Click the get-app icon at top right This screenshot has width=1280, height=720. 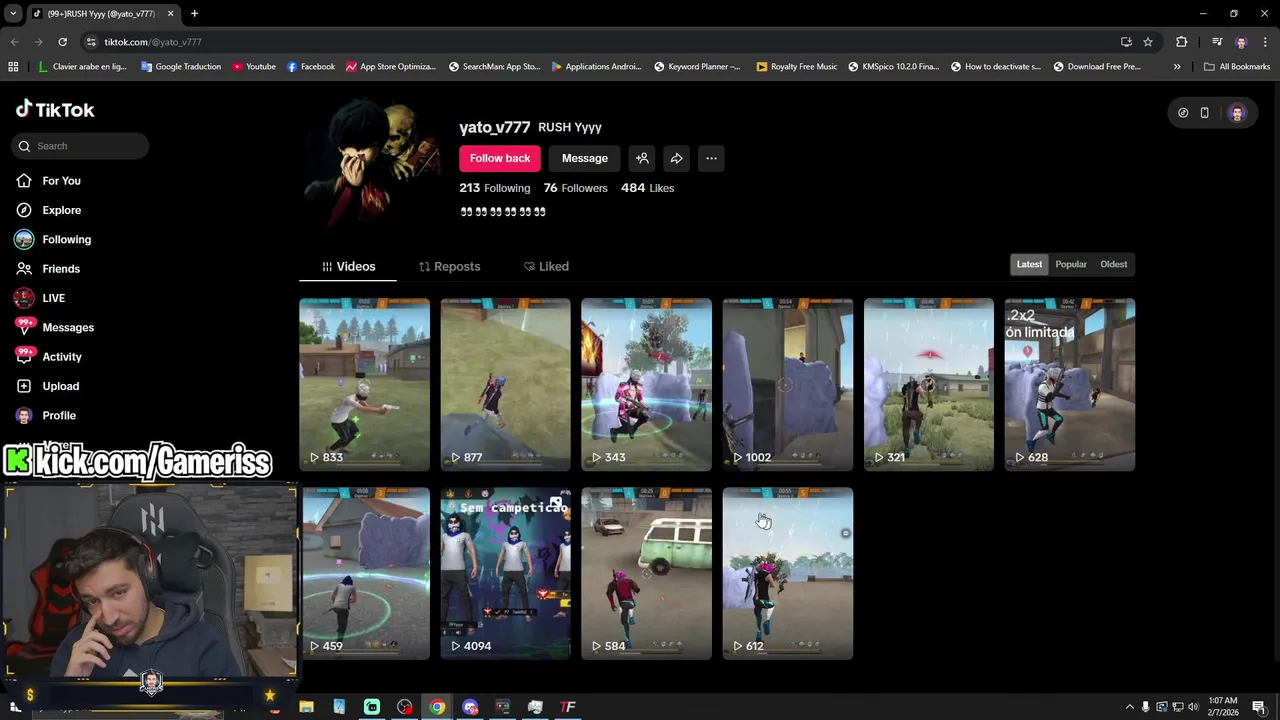pos(1183,113)
